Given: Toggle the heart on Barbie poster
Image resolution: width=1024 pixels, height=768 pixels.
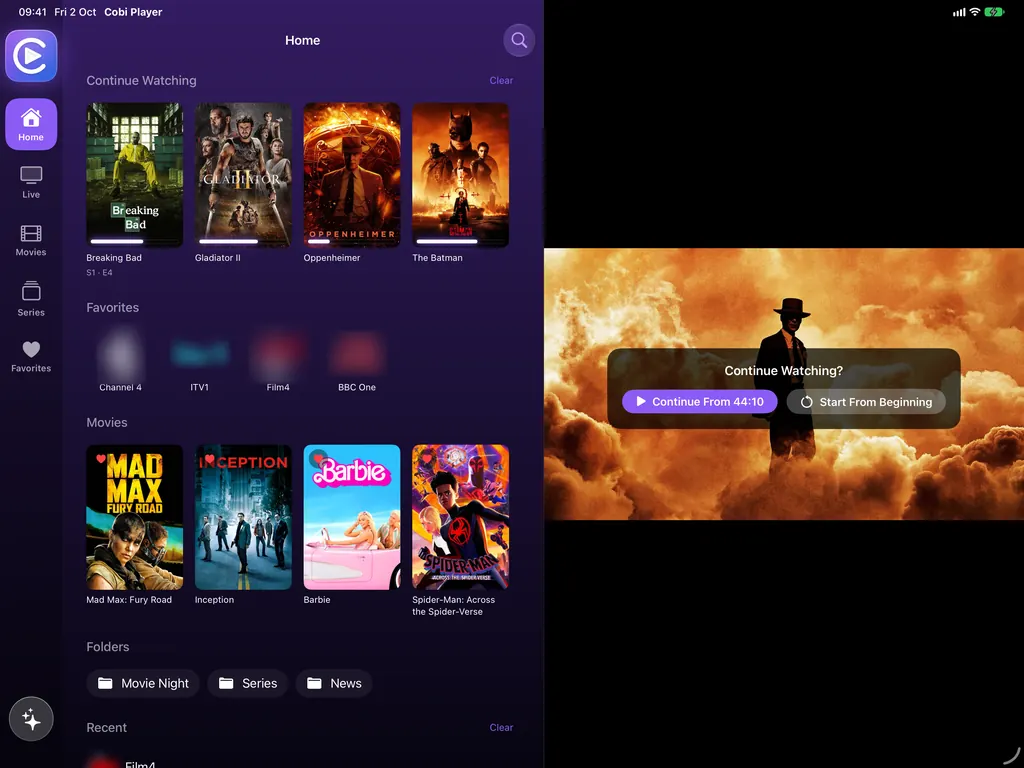Looking at the screenshot, I should coord(318,458).
